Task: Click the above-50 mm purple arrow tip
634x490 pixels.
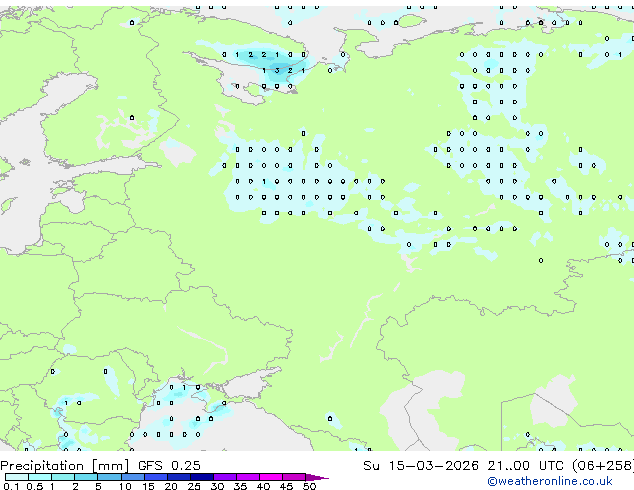Action: pyautogui.click(x=317, y=477)
